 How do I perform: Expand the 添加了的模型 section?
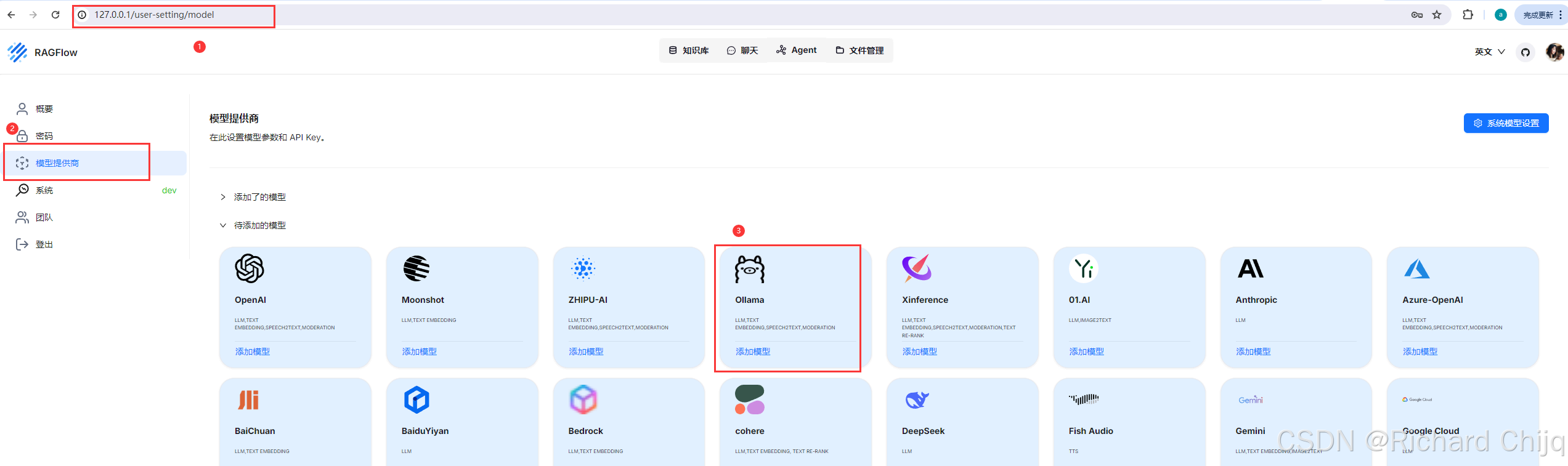pos(253,197)
